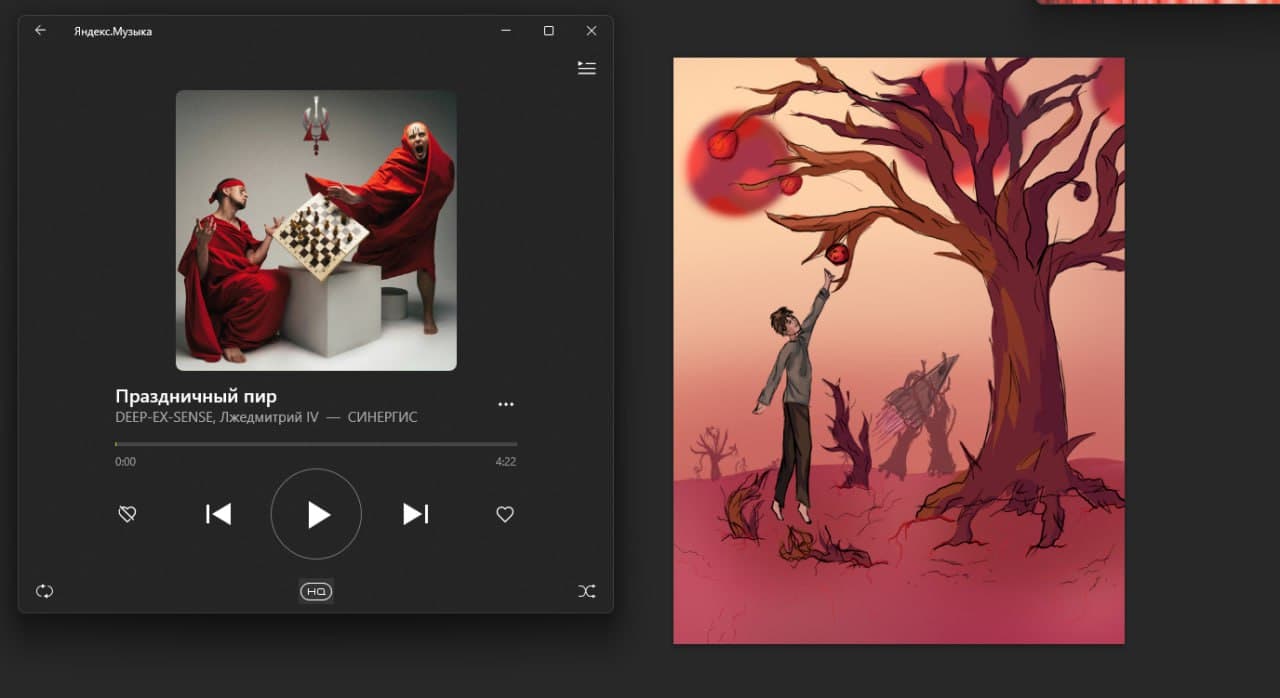The width and height of the screenshot is (1280, 698).
Task: Open artist Лжедмитрий IV page
Action: [268, 417]
